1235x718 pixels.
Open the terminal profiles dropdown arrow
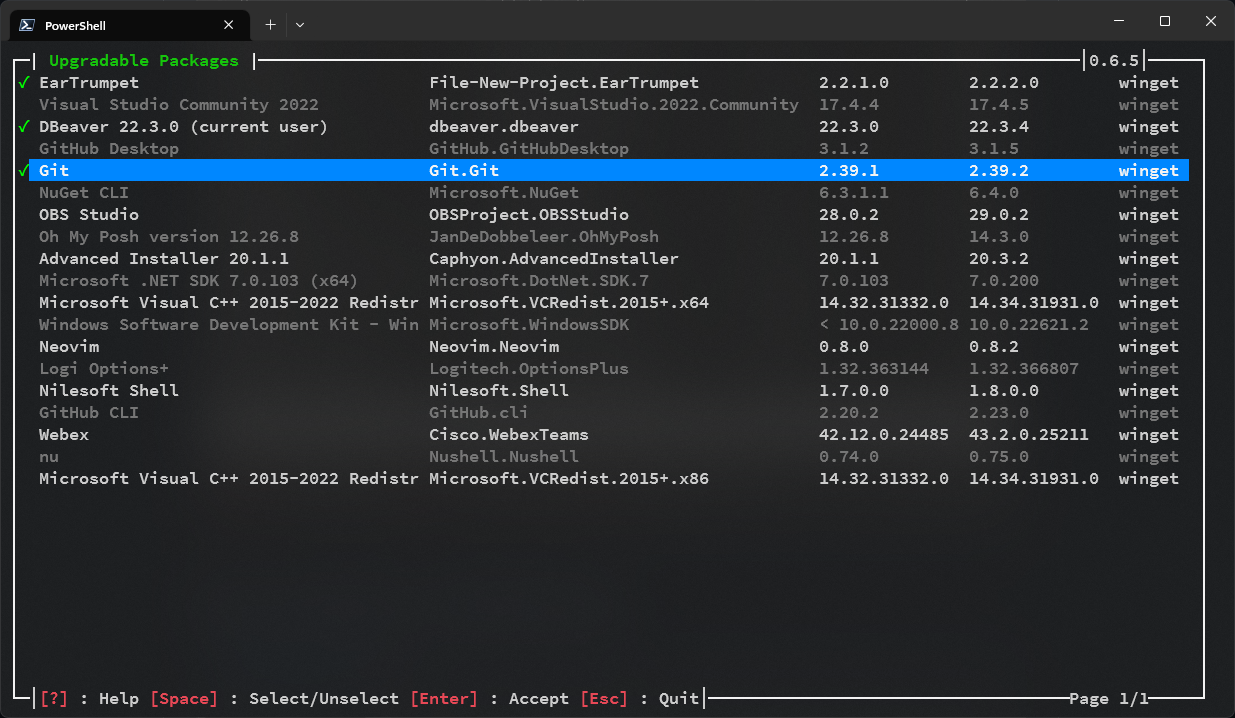300,24
